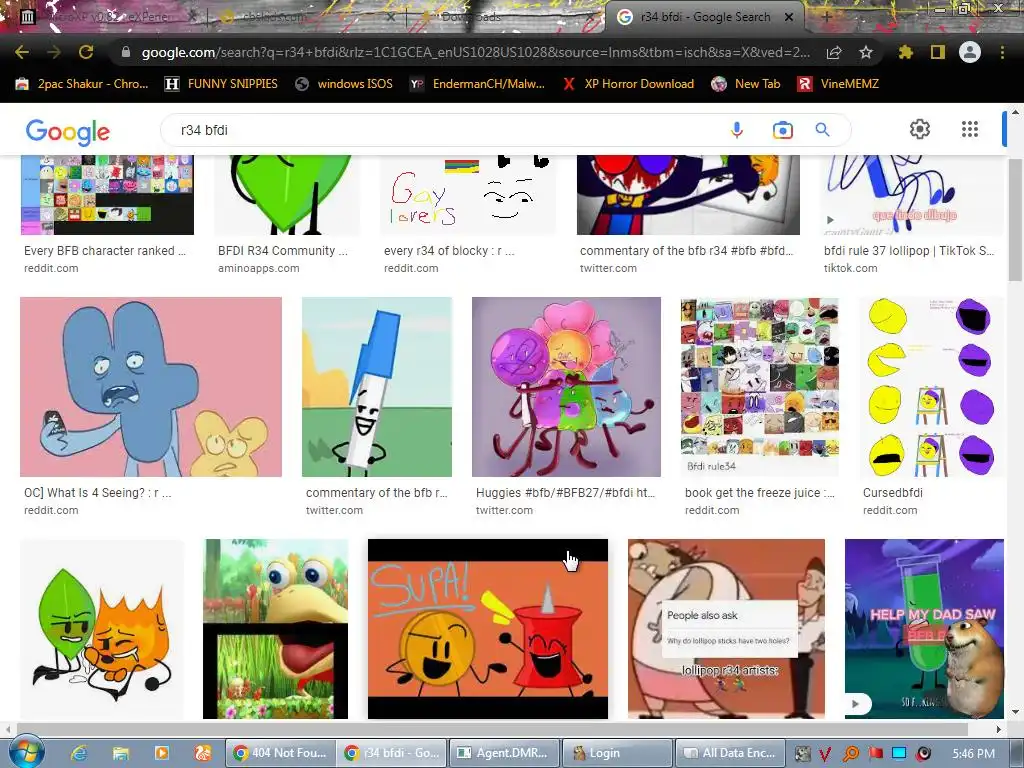Image resolution: width=1024 pixels, height=768 pixels.
Task: Open the Google apps grid
Action: coord(970,129)
